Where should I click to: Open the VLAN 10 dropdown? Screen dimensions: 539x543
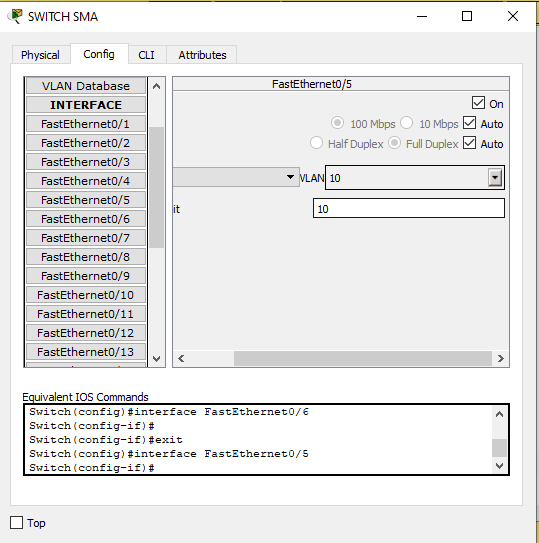point(495,178)
